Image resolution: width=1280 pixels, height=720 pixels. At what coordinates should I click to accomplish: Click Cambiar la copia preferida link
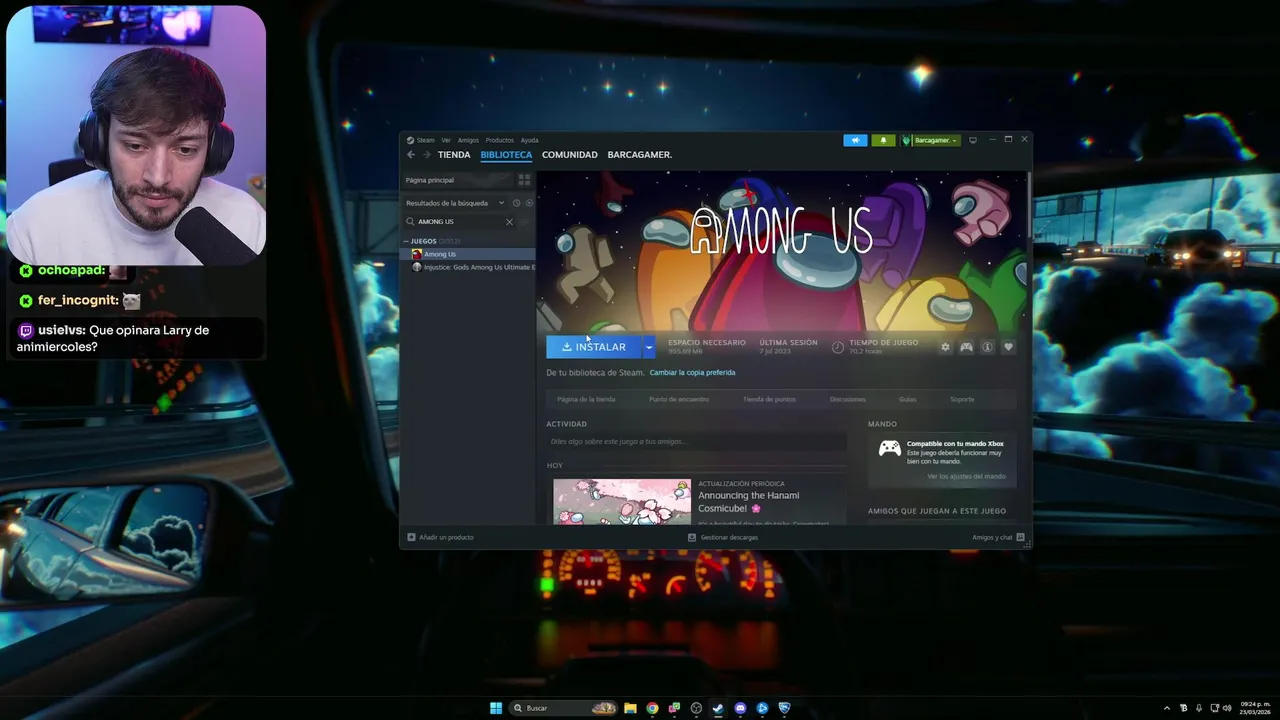[692, 372]
